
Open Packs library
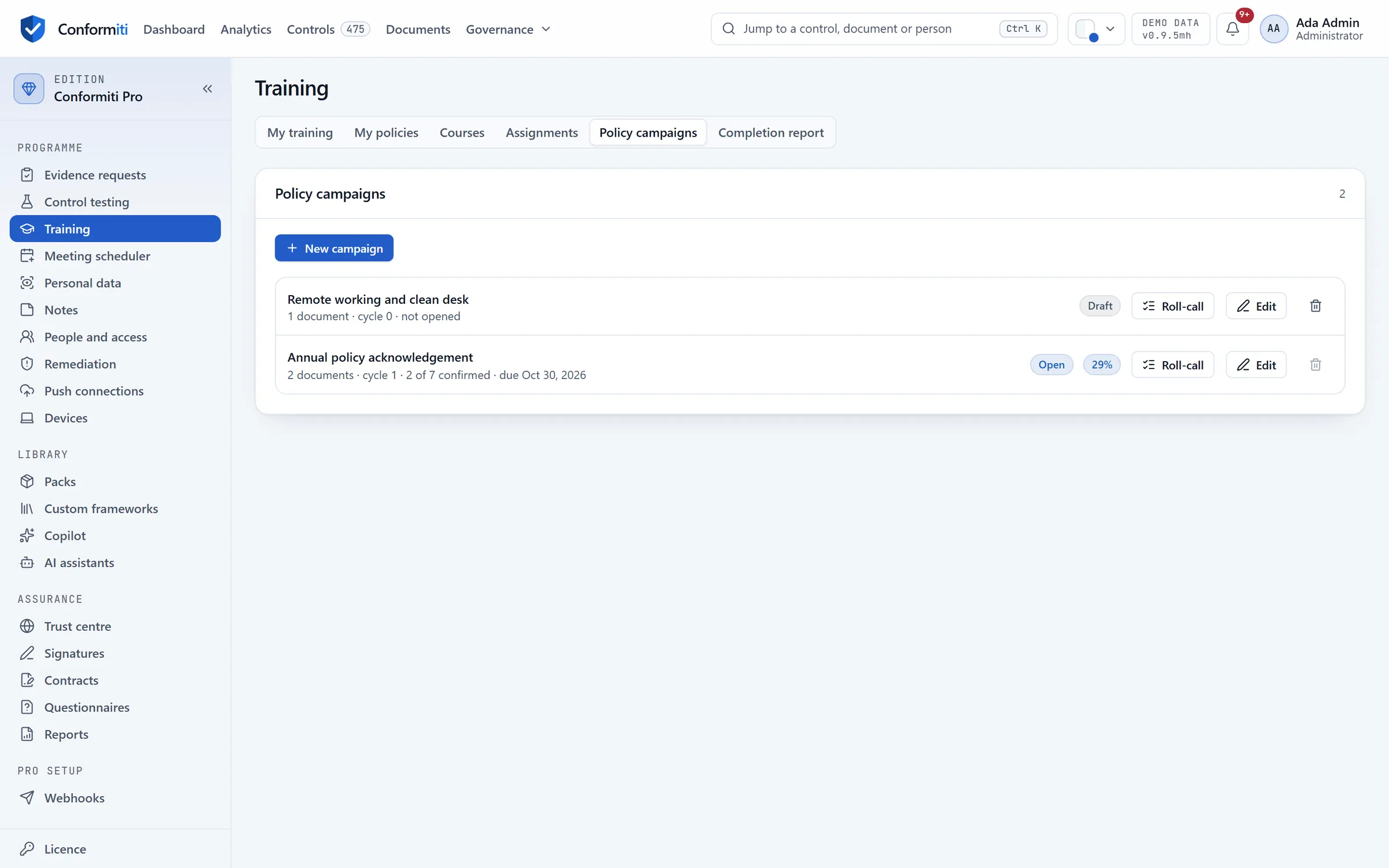[x=115, y=481]
